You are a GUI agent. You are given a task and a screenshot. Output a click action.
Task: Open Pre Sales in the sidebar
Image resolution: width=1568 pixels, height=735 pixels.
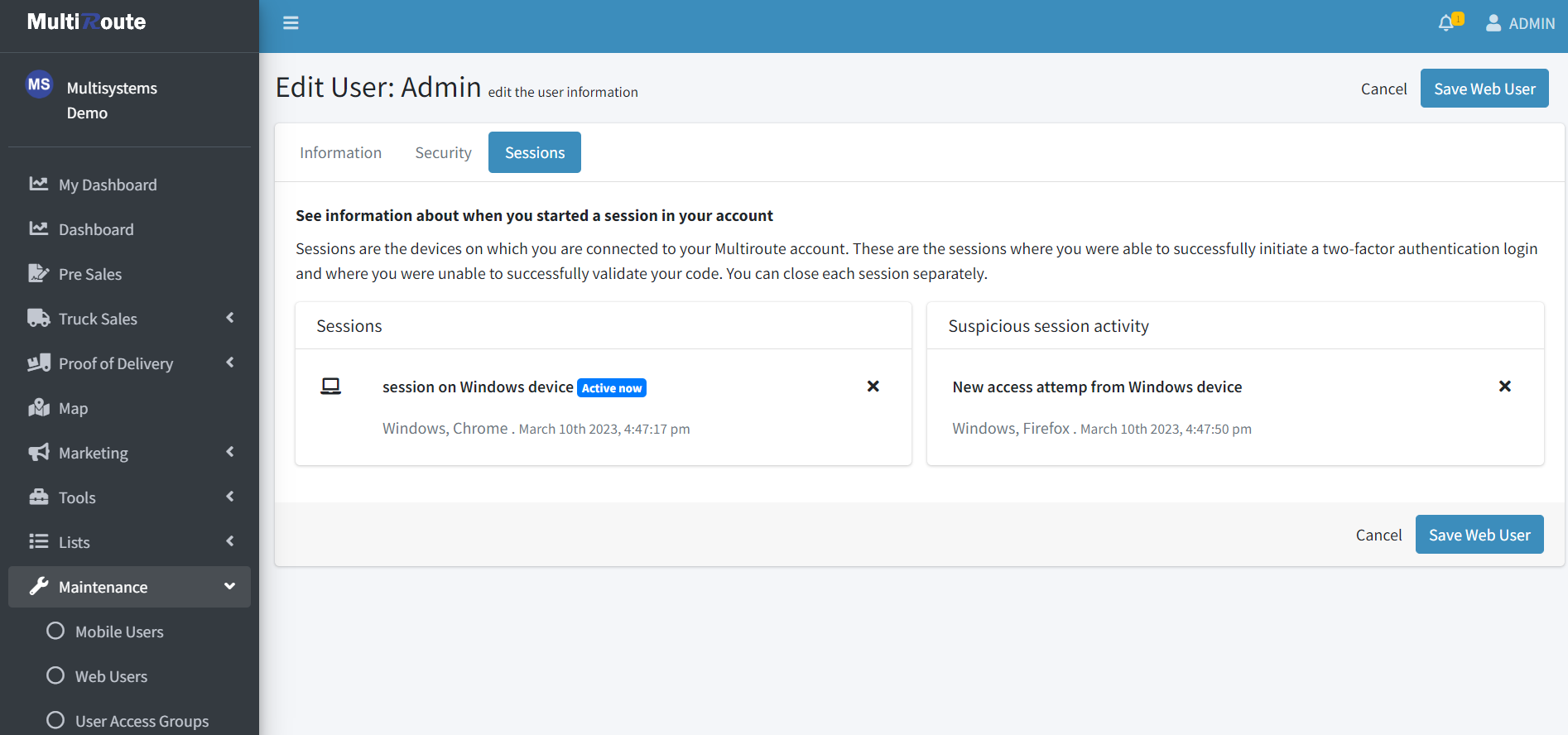(x=89, y=274)
